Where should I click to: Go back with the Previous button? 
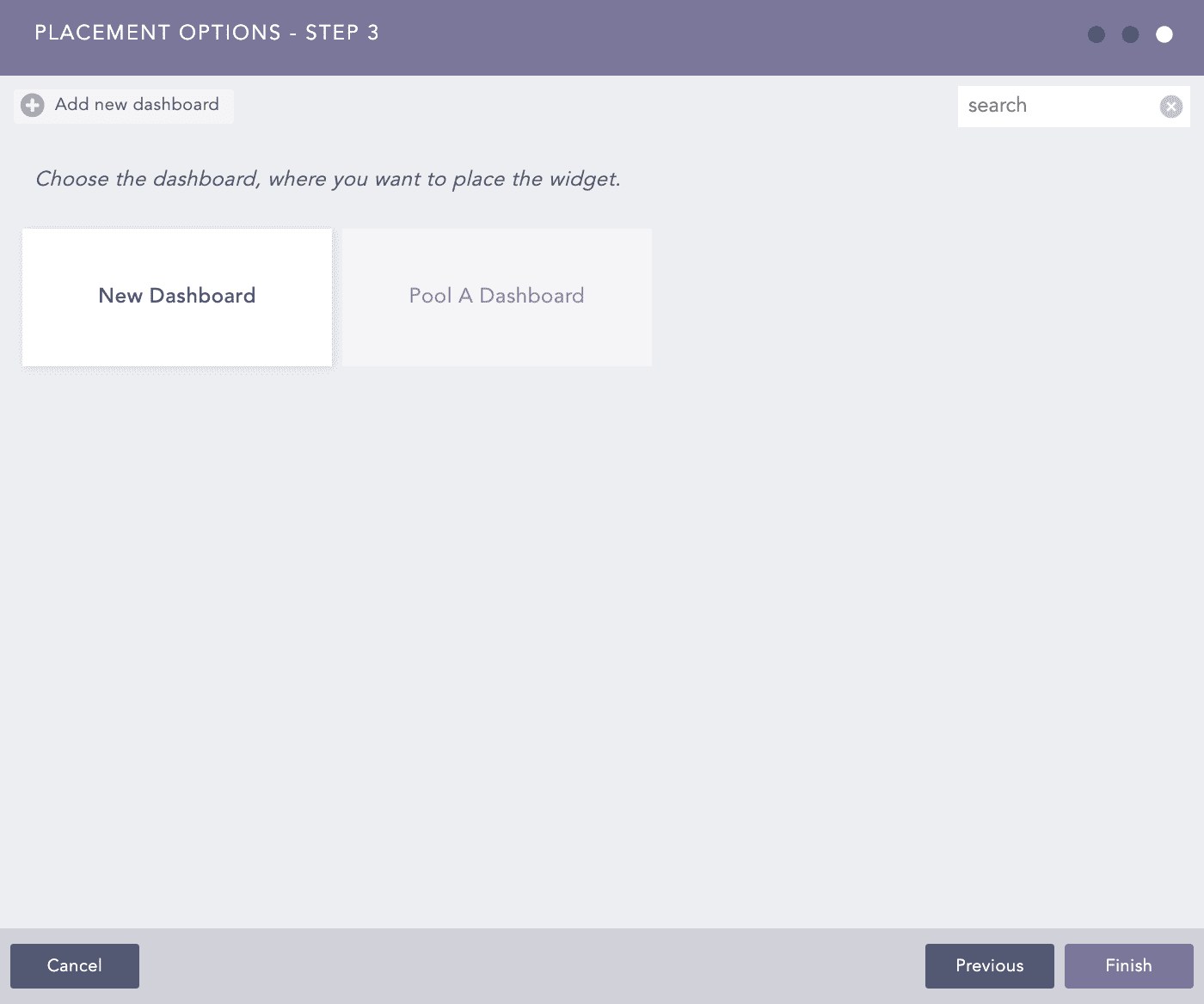[x=990, y=966]
